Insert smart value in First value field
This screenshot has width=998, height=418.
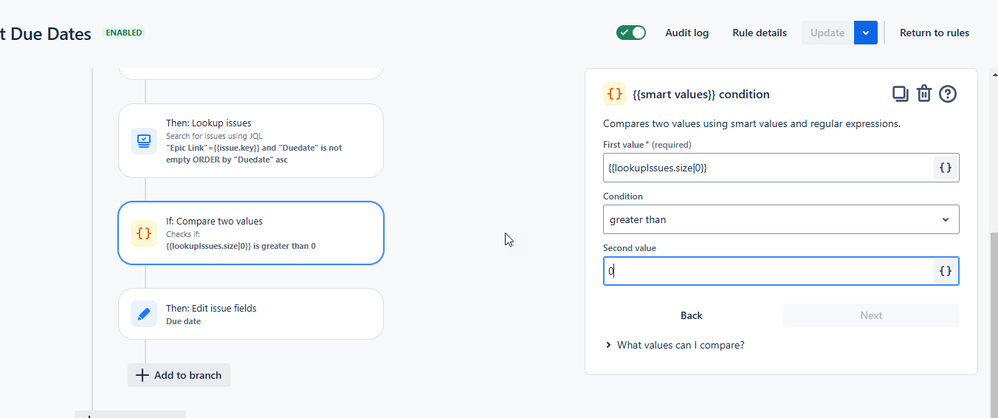pyautogui.click(x=946, y=168)
